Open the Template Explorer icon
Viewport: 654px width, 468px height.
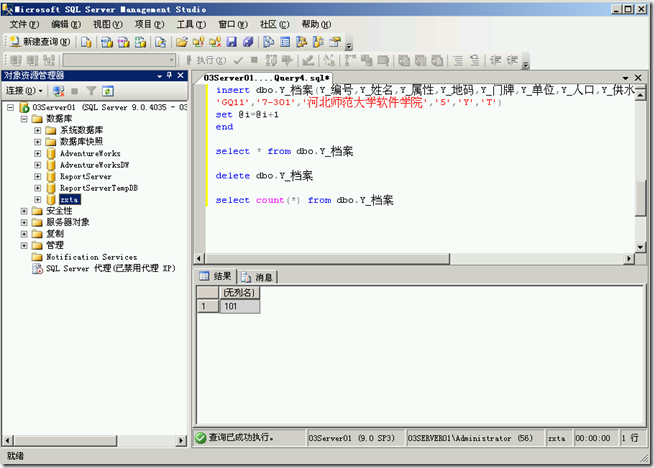tap(318, 42)
